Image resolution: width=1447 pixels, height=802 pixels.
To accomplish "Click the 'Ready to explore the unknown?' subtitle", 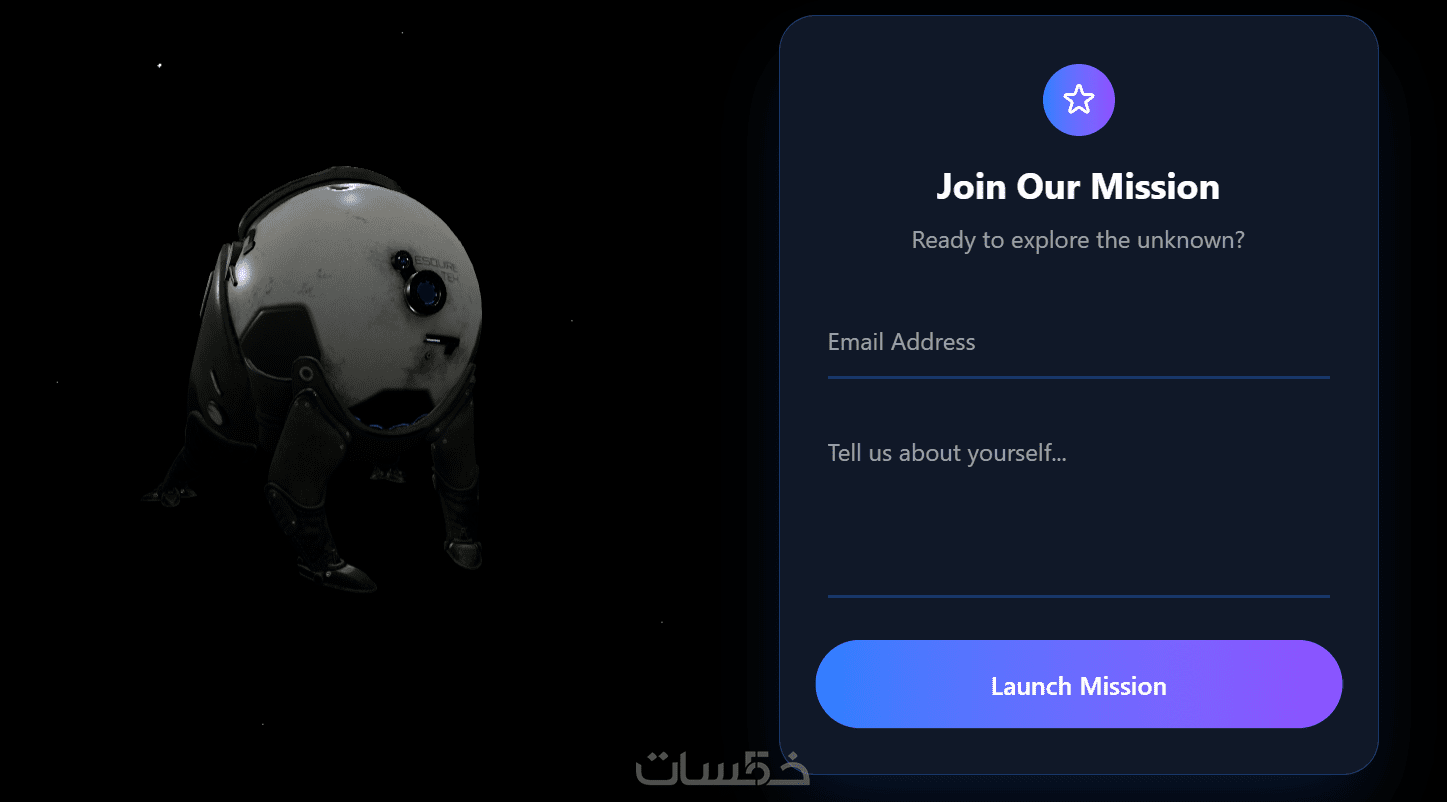I will click(x=1078, y=240).
